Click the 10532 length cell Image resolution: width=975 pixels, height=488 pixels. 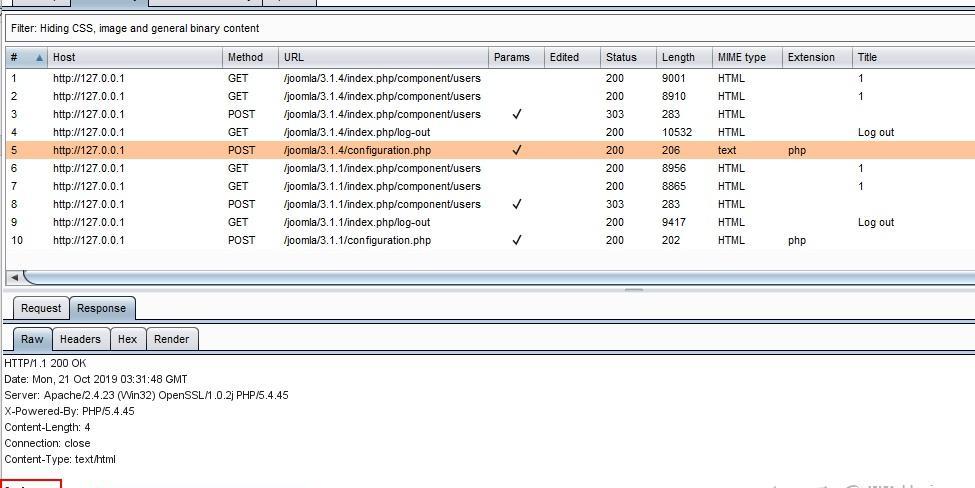(677, 132)
